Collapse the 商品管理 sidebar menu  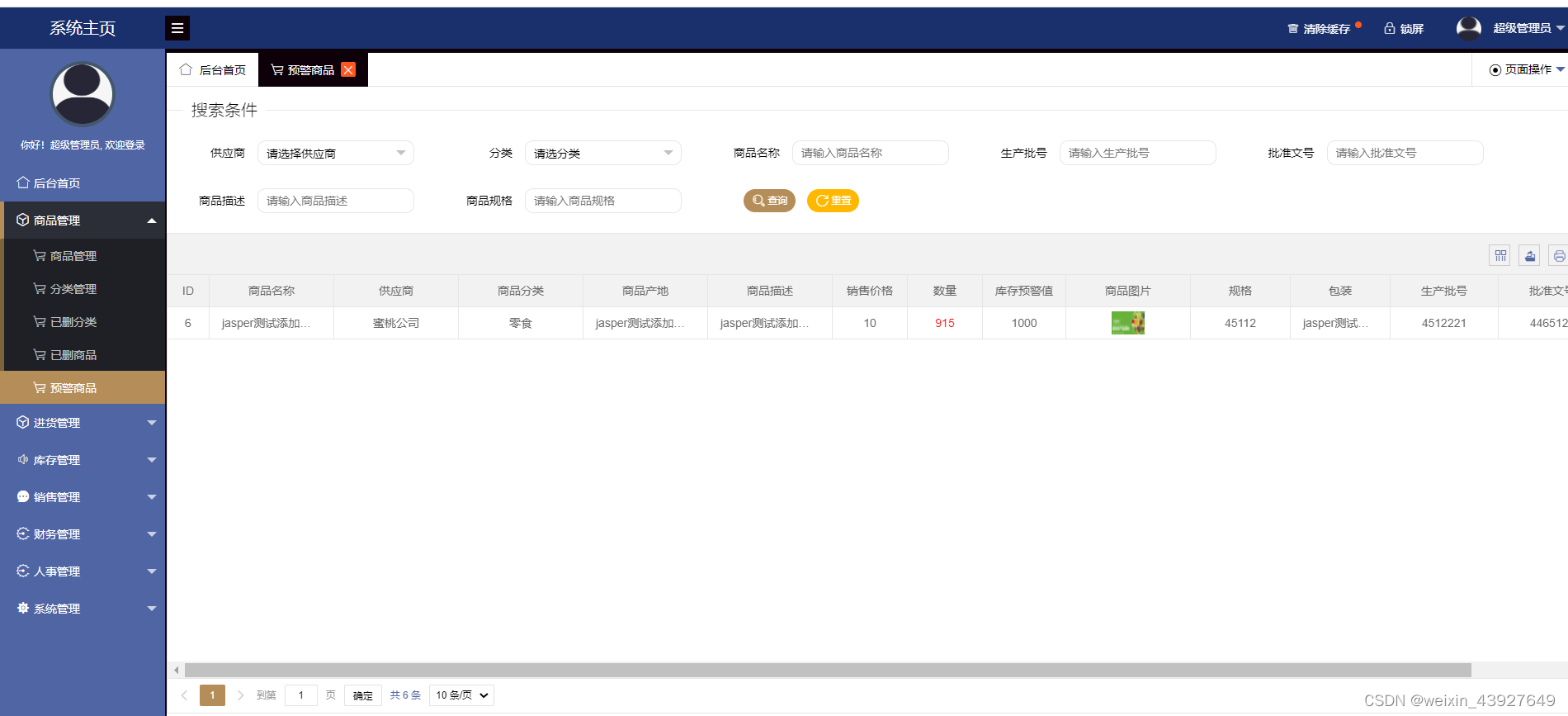pos(83,220)
